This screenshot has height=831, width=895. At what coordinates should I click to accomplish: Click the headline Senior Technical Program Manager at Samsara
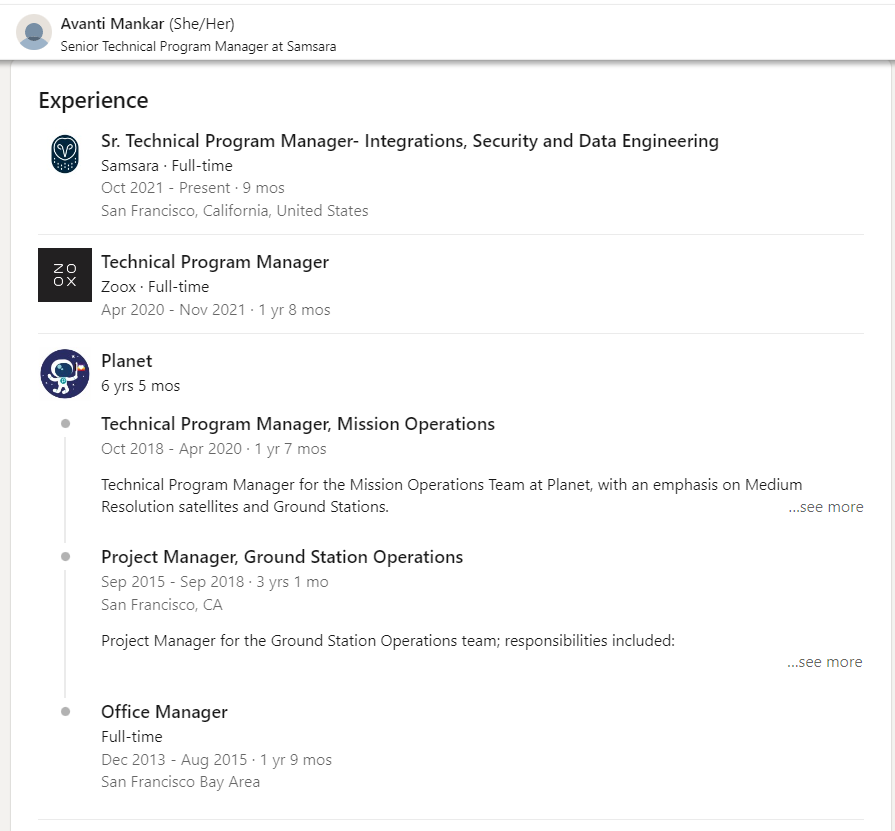click(198, 46)
